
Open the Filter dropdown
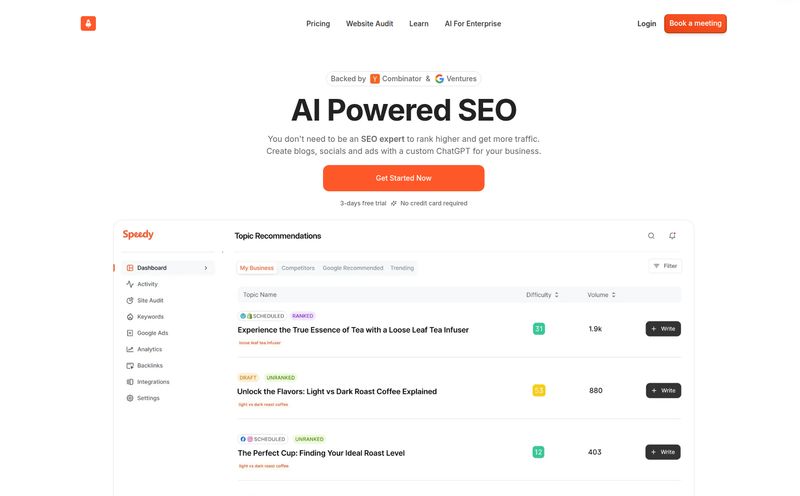click(x=665, y=266)
